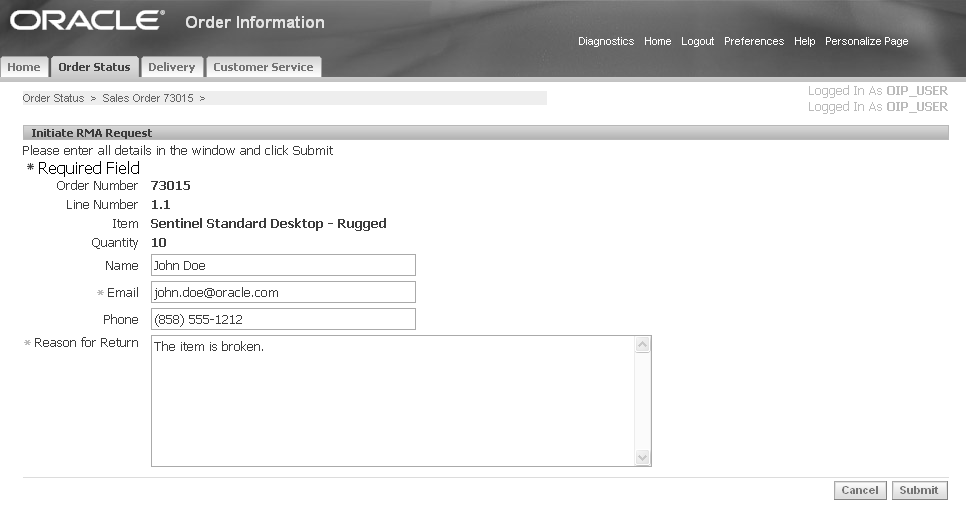Click into the Name input field
This screenshot has height=510, width=966.
click(283, 265)
